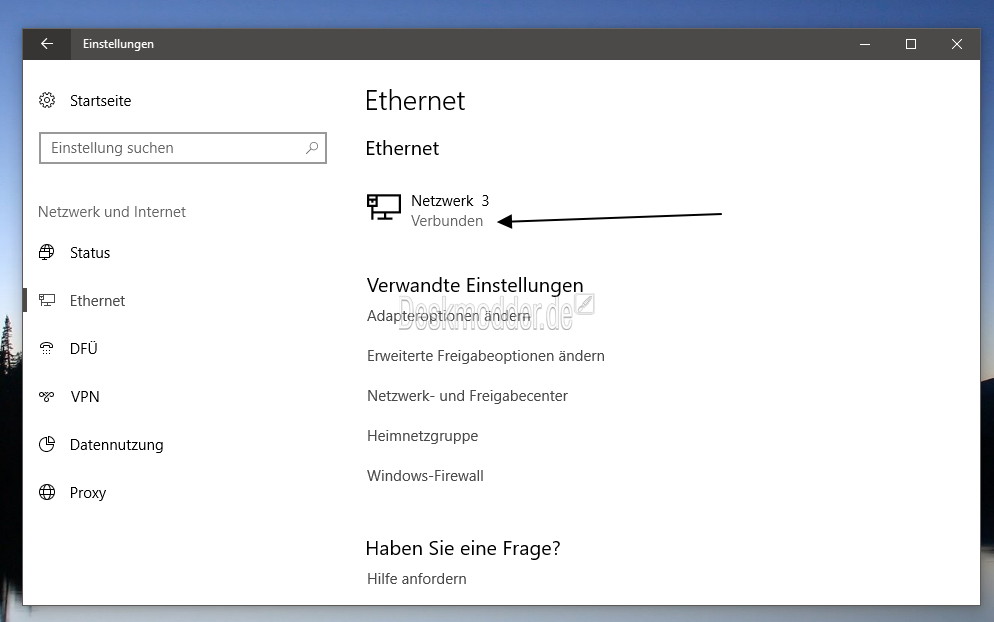Click the DFÜ dial-up icon
Screen dimensions: 994x622
[x=46, y=348]
